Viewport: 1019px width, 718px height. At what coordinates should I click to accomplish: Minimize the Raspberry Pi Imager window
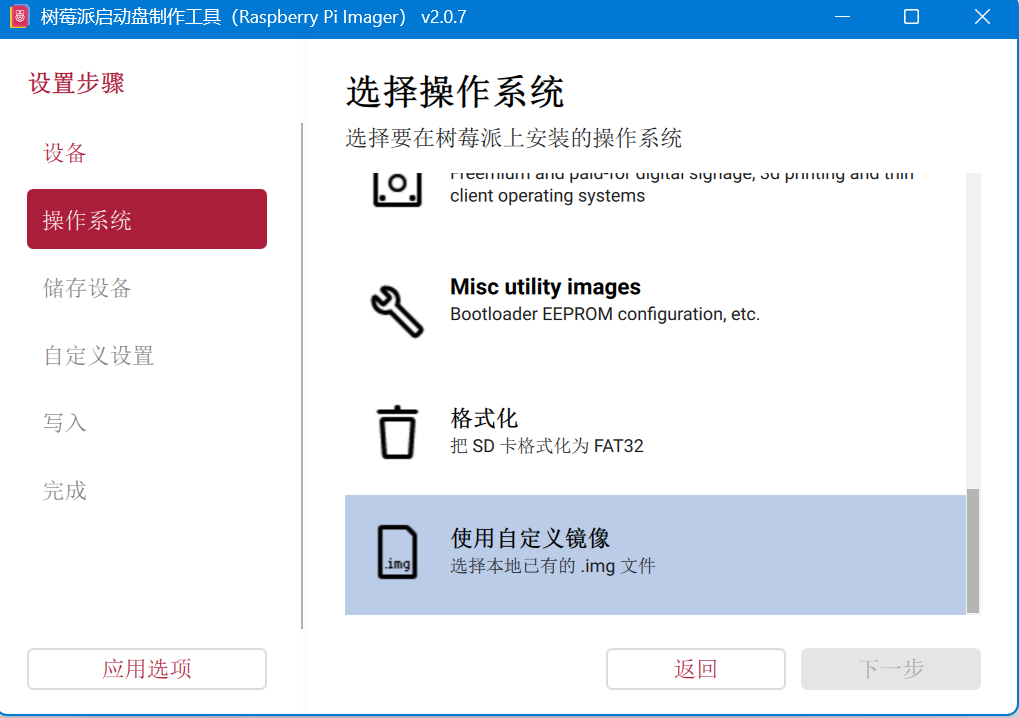tap(842, 17)
